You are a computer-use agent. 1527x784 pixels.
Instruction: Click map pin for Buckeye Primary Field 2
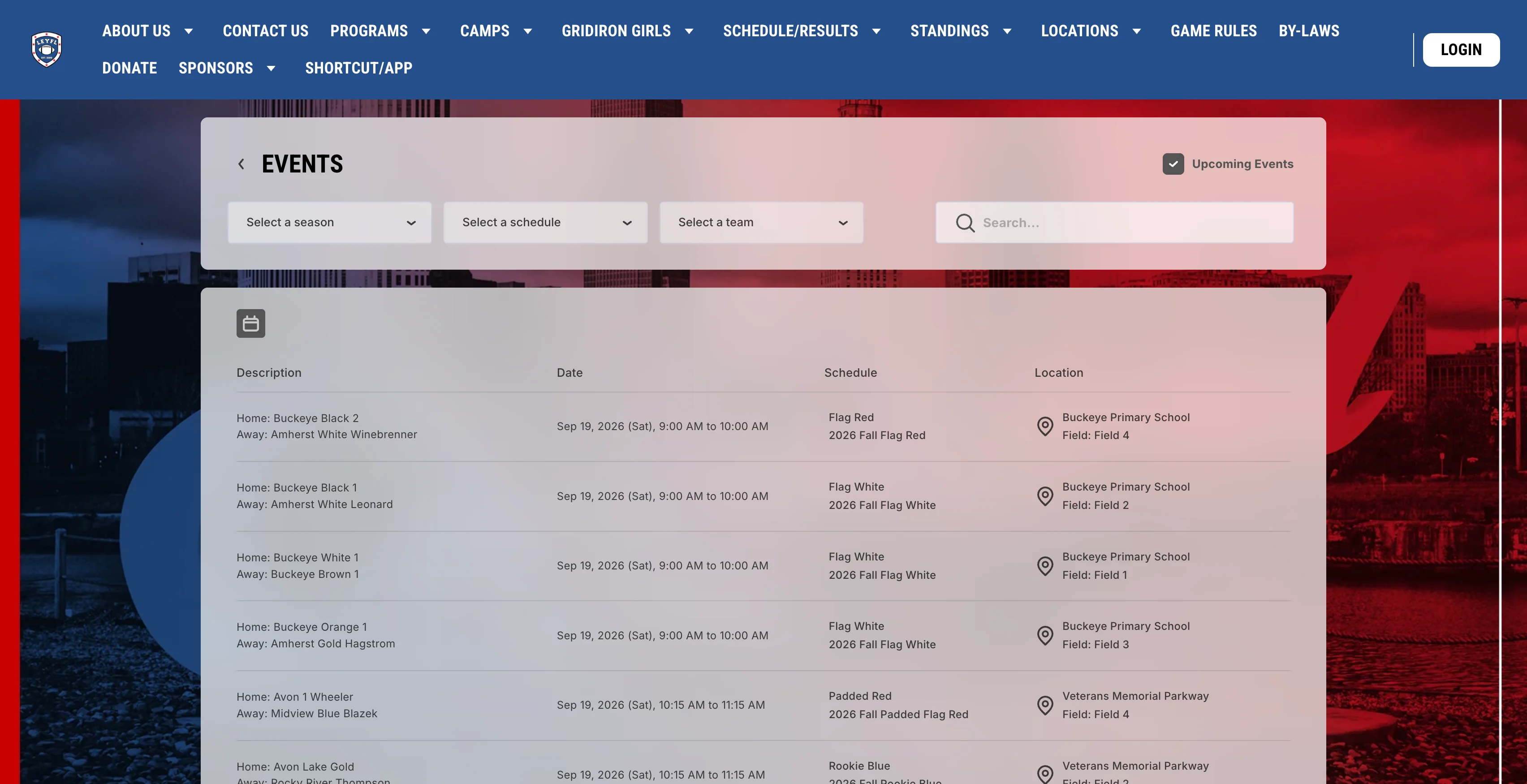pos(1045,496)
